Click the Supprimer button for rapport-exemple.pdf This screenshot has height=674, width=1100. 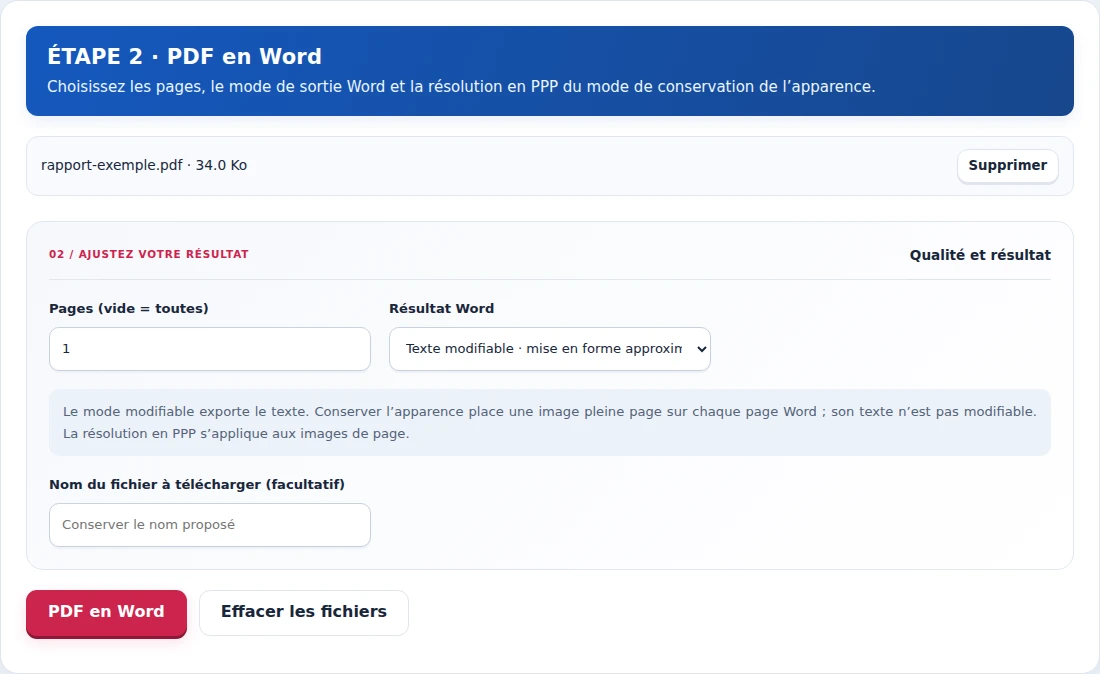(1007, 166)
